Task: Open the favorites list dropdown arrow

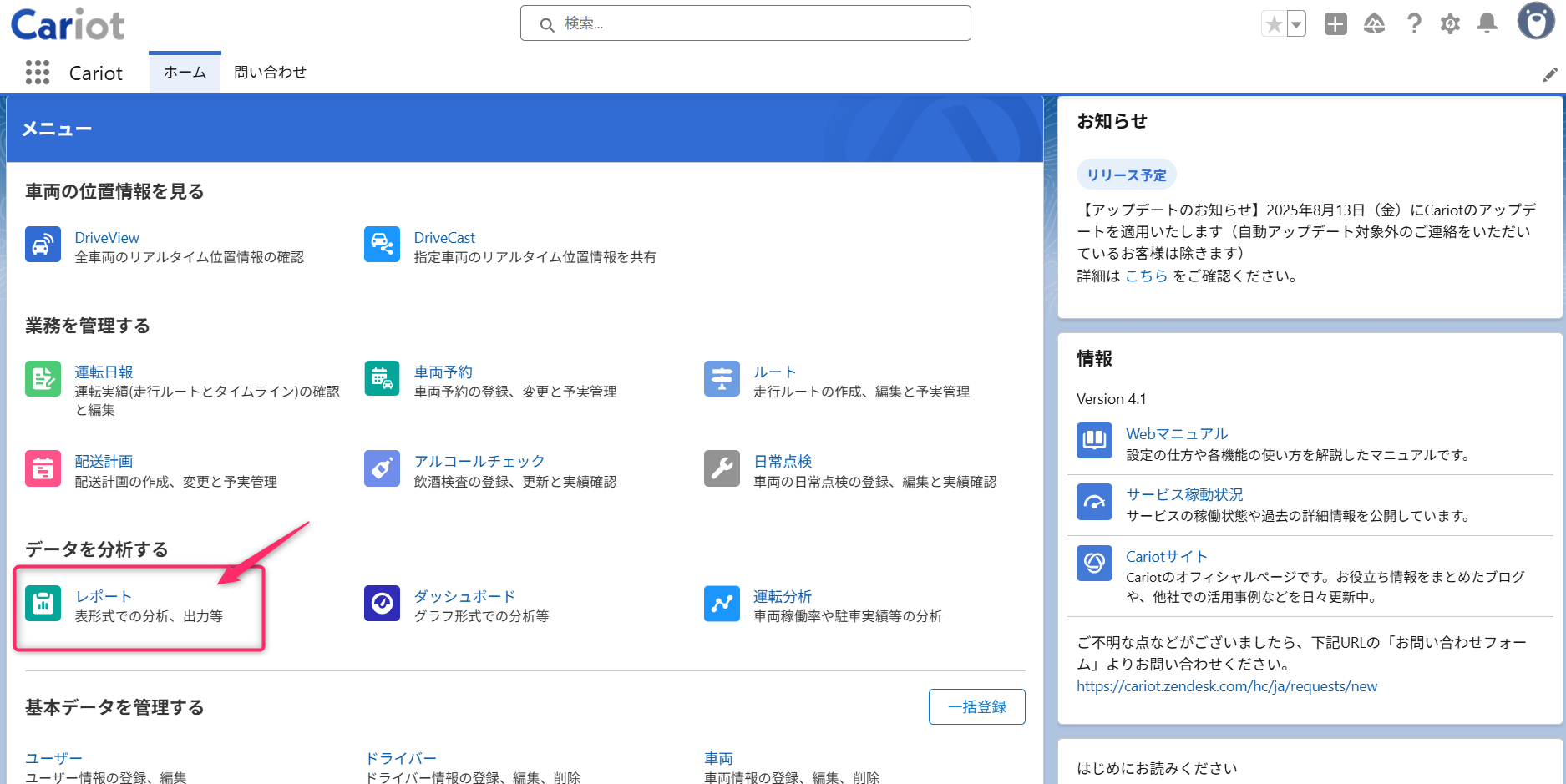Action: 1296,24
